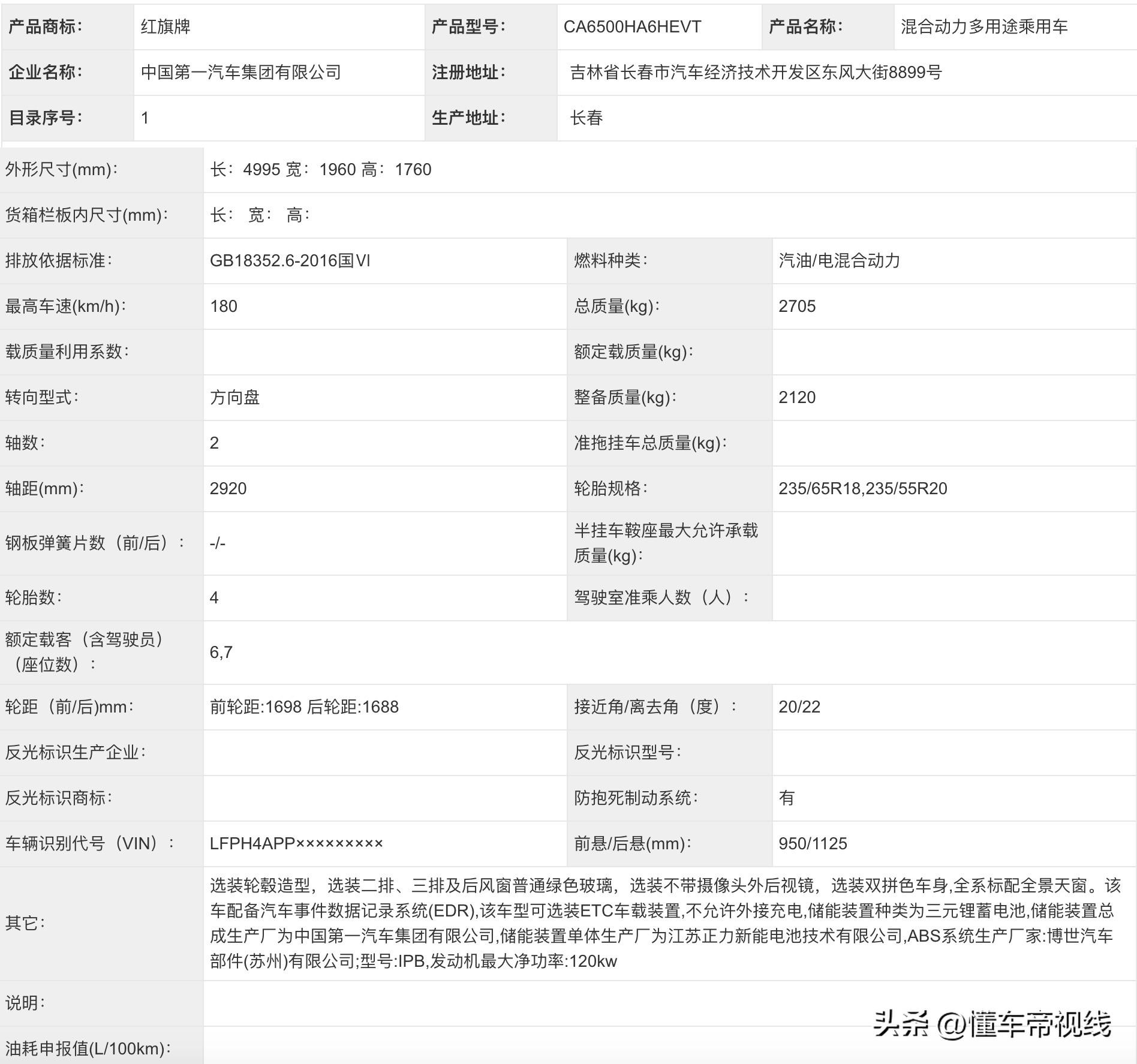Click the 轮胎数 label
1137x1064 pixels.
(34, 597)
